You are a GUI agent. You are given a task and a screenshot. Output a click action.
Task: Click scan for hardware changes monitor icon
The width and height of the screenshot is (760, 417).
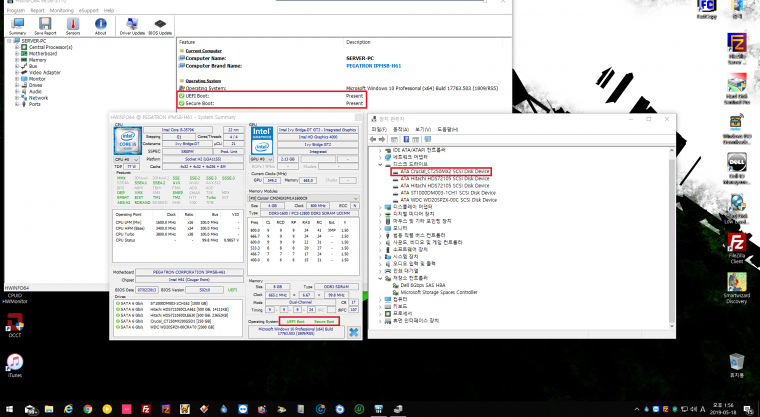pos(428,139)
